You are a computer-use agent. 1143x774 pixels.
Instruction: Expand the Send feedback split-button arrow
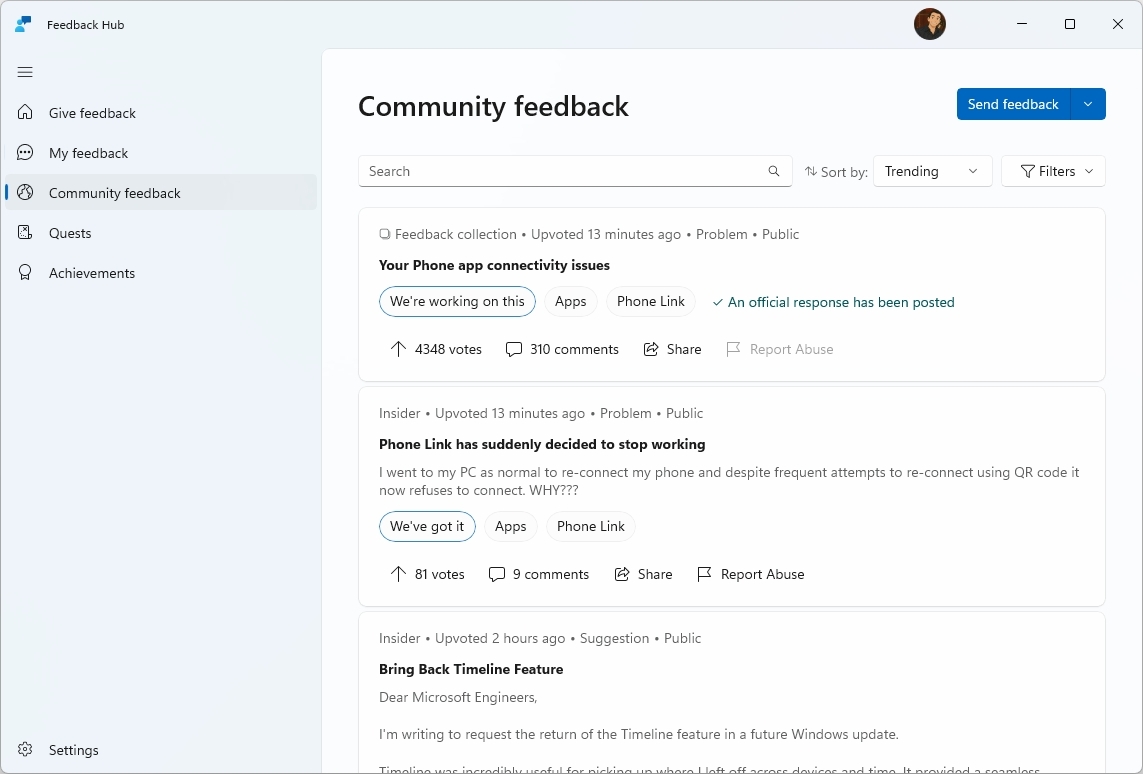(1088, 104)
